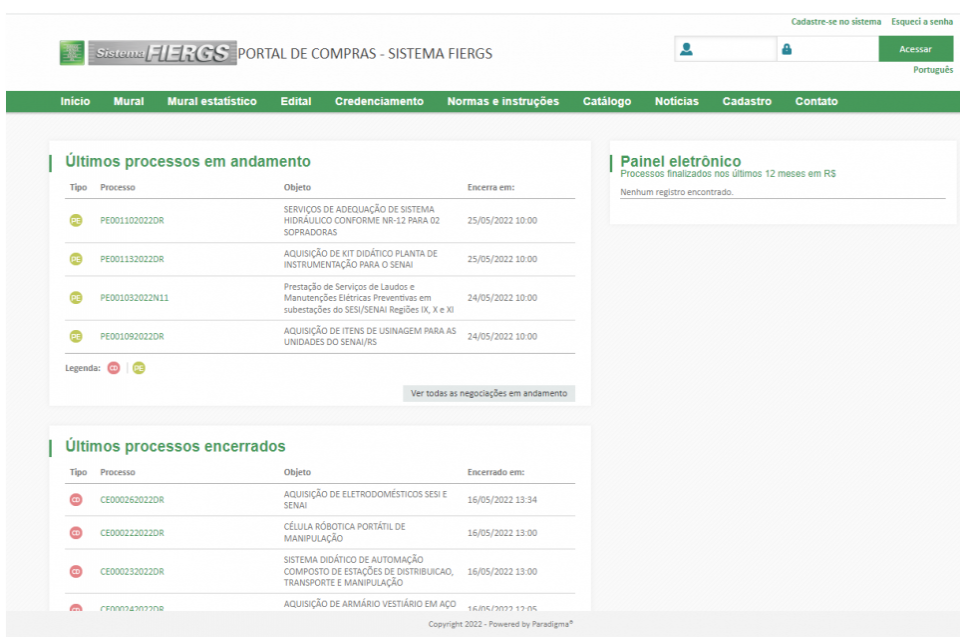Click the 'AQUISIÇÃO DE ITENS DE USINAGEM' description

[x=370, y=336]
